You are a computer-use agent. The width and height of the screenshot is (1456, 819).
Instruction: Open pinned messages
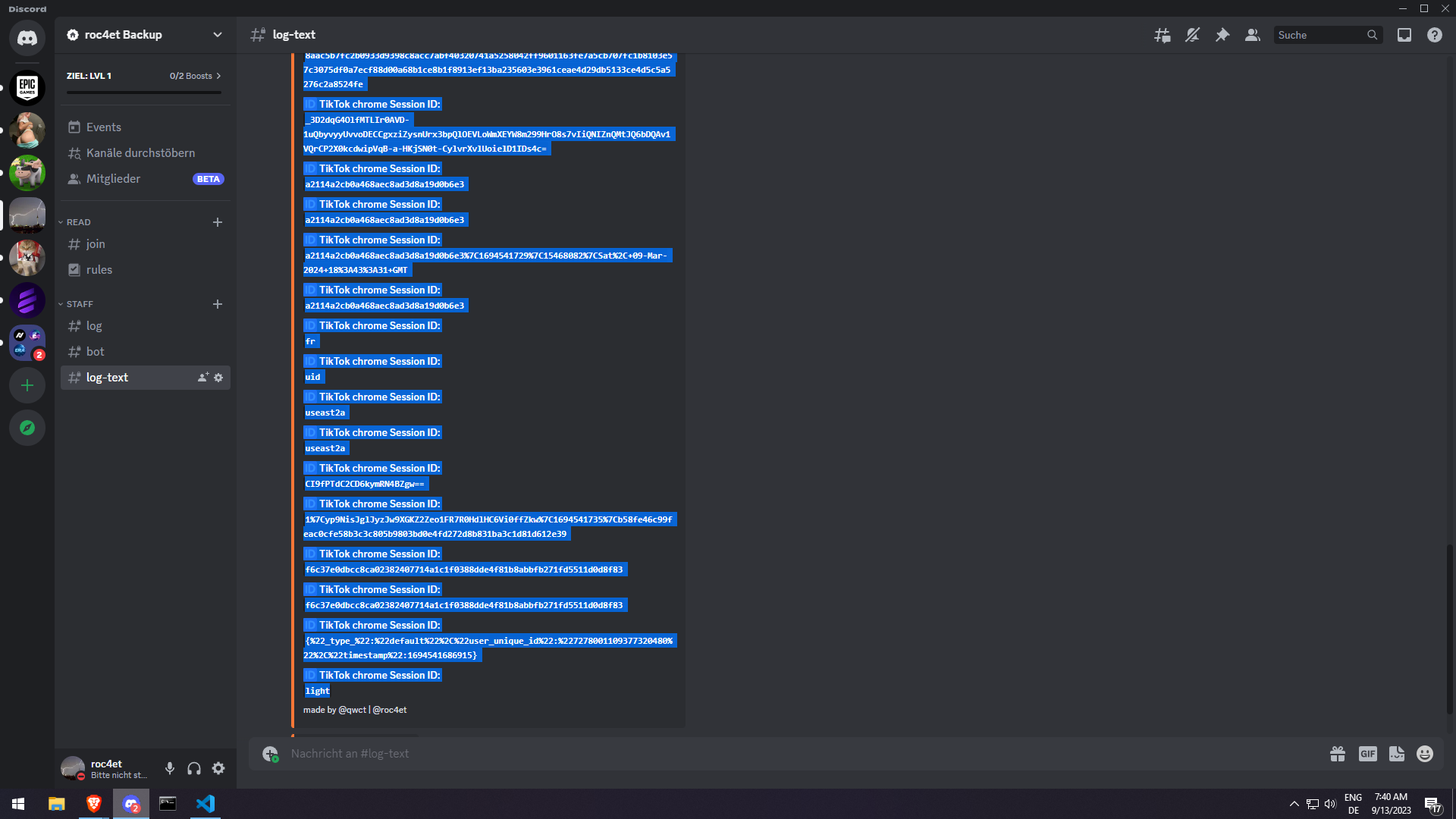(x=1222, y=35)
